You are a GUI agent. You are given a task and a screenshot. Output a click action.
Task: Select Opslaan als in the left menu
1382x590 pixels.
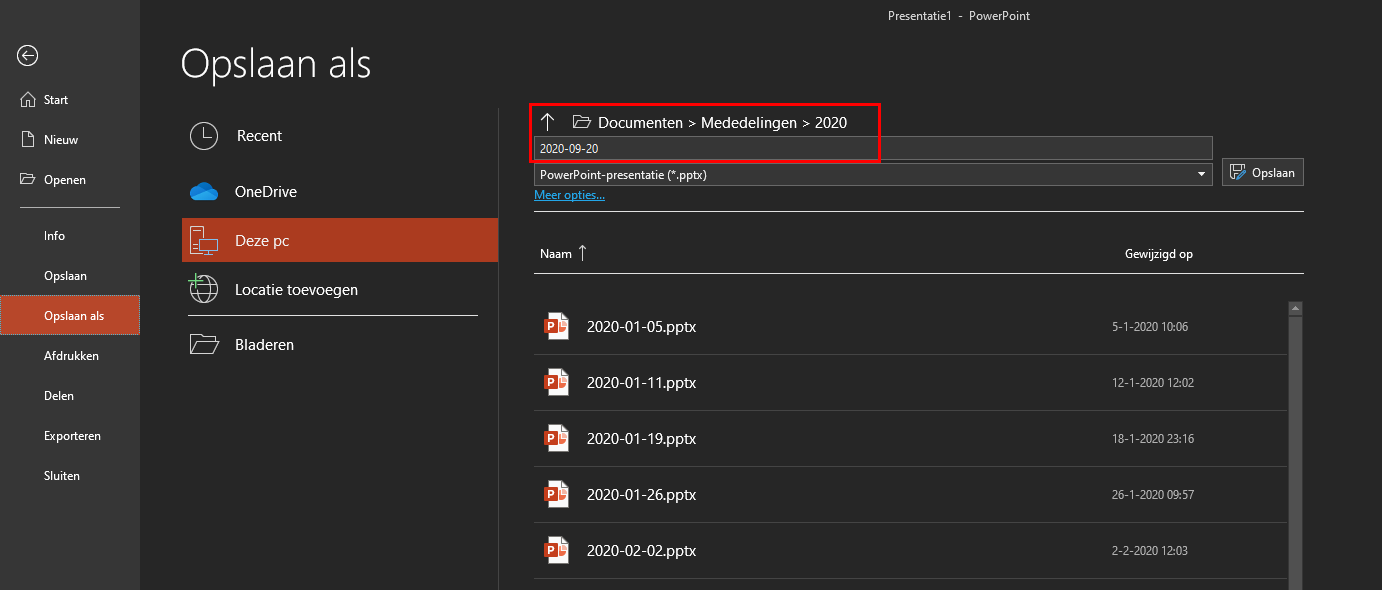pyautogui.click(x=70, y=316)
